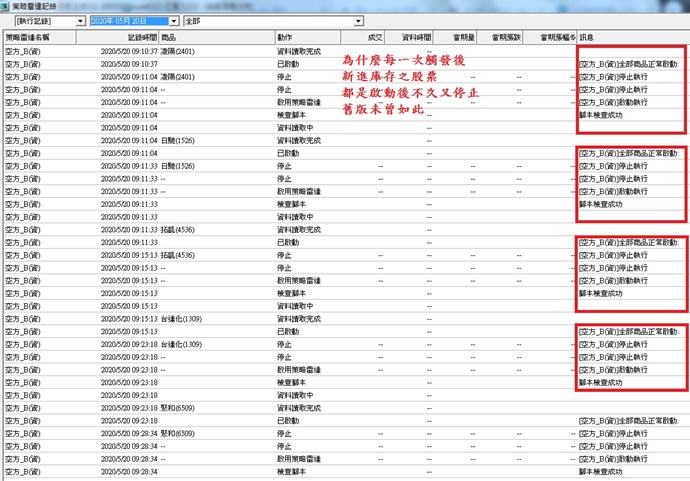Image resolution: width=690 pixels, height=481 pixels.
Task: Expand the 全部 filter dropdown
Action: [358, 20]
